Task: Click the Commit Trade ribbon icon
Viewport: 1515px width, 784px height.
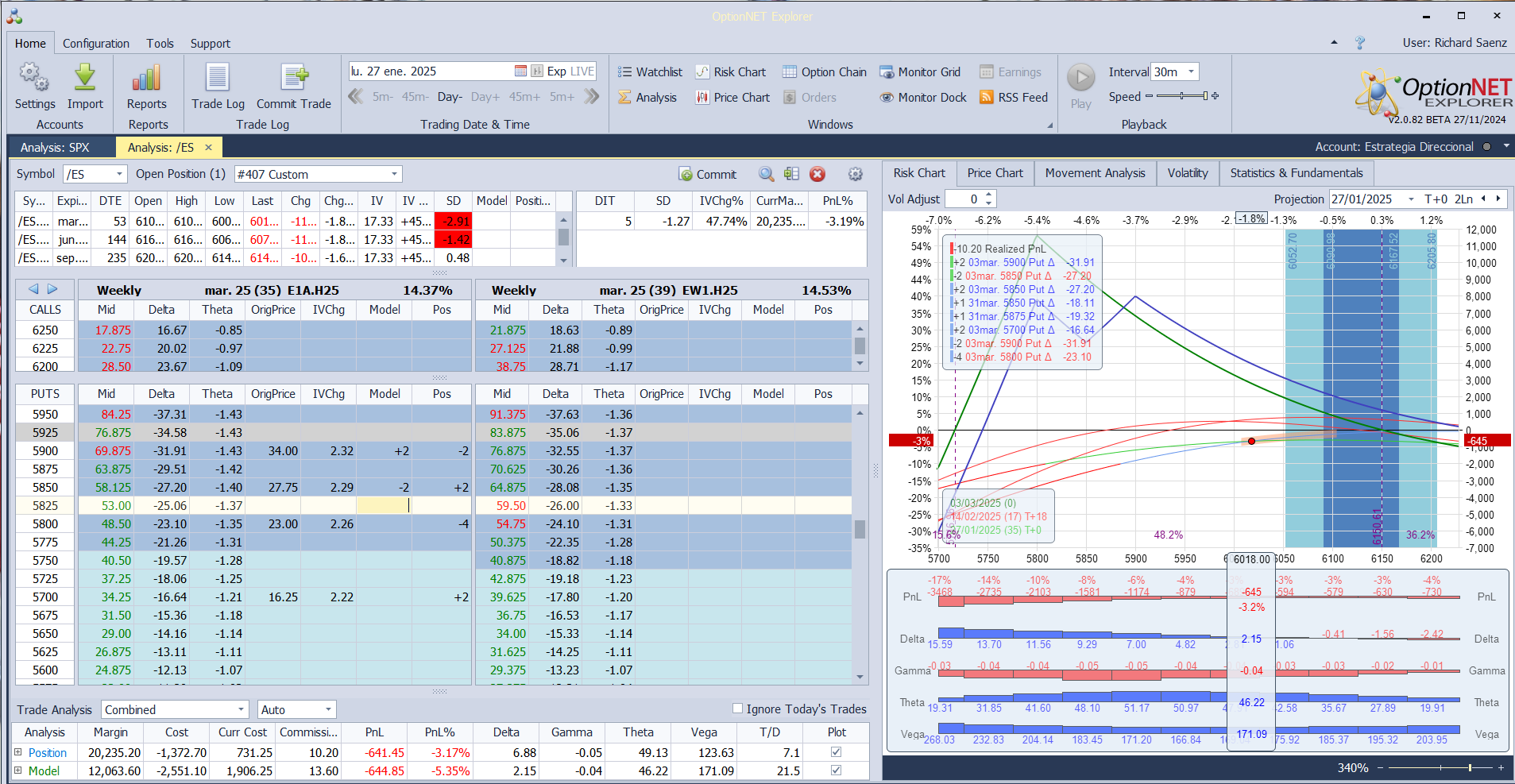Action: pos(294,86)
